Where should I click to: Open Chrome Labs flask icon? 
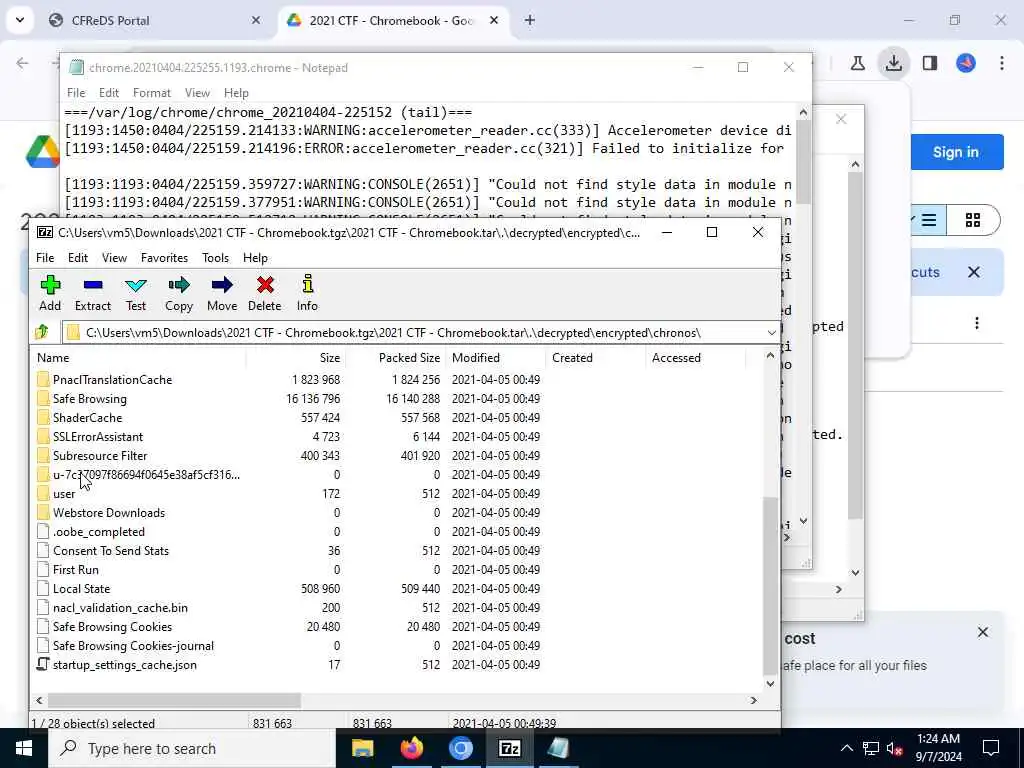857,63
